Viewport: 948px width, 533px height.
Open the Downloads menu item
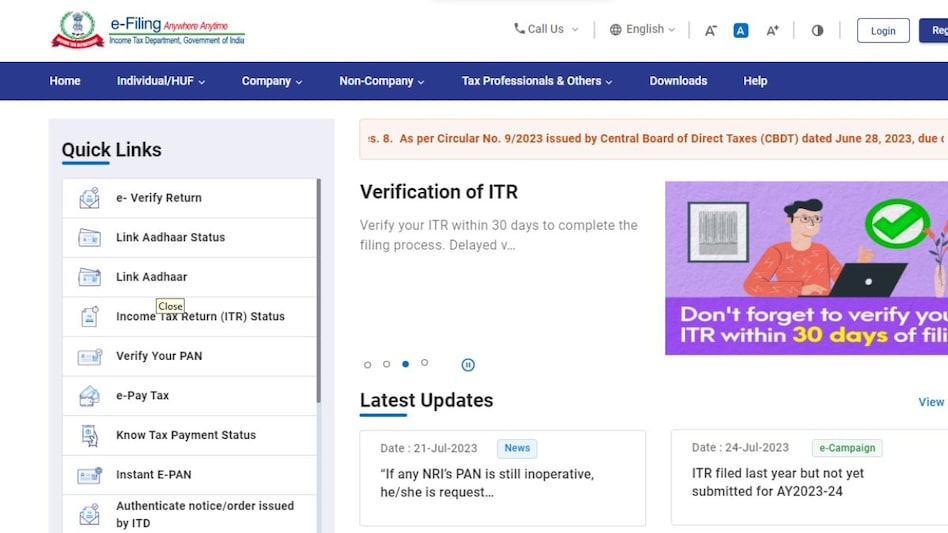tap(678, 81)
